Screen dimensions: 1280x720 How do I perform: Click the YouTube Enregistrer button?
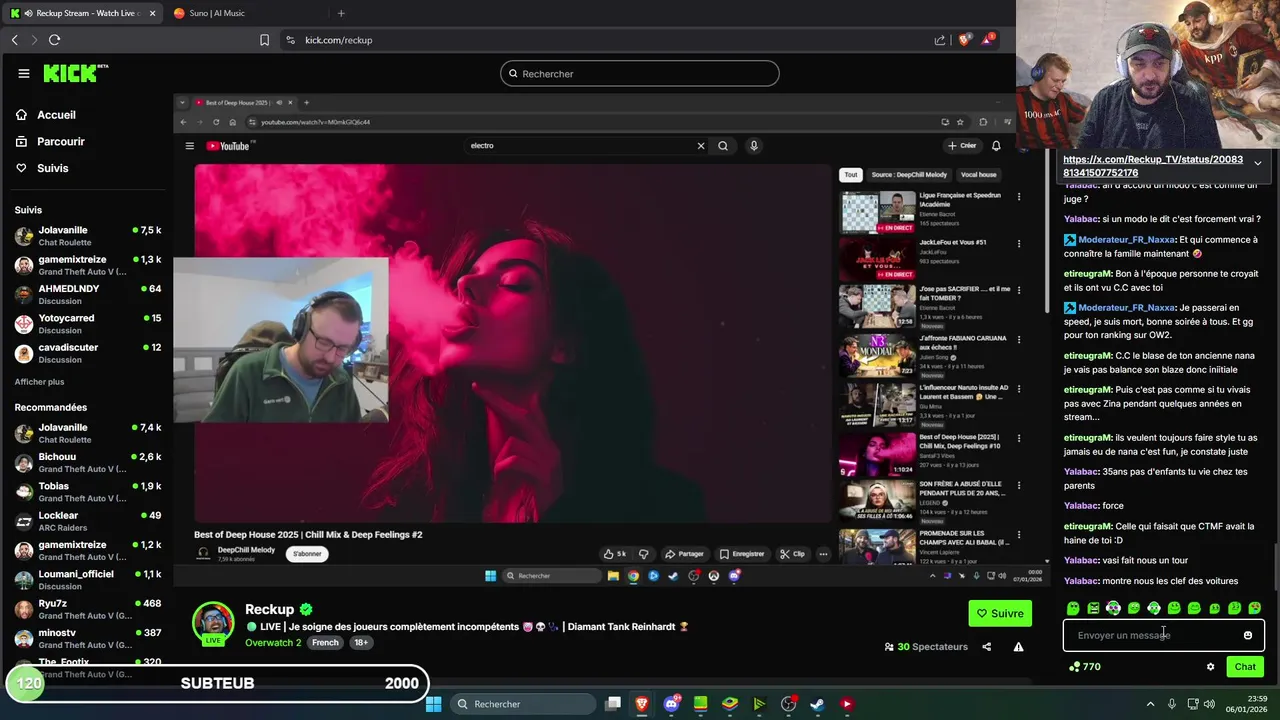point(742,554)
